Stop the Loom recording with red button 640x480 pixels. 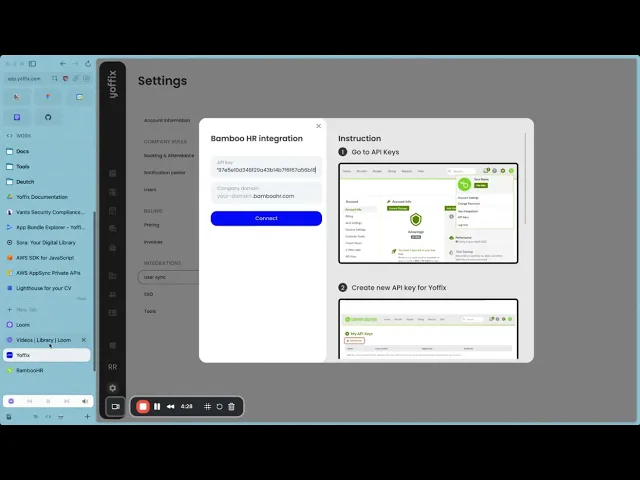pyautogui.click(x=143, y=407)
